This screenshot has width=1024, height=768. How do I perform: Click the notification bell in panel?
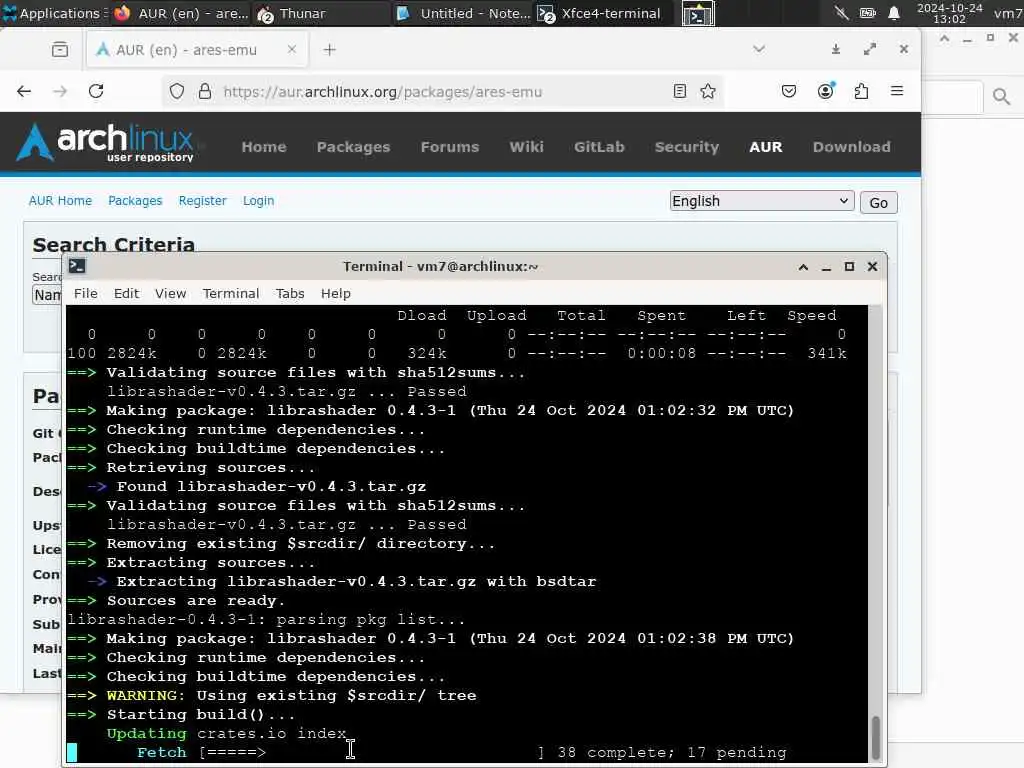894,13
